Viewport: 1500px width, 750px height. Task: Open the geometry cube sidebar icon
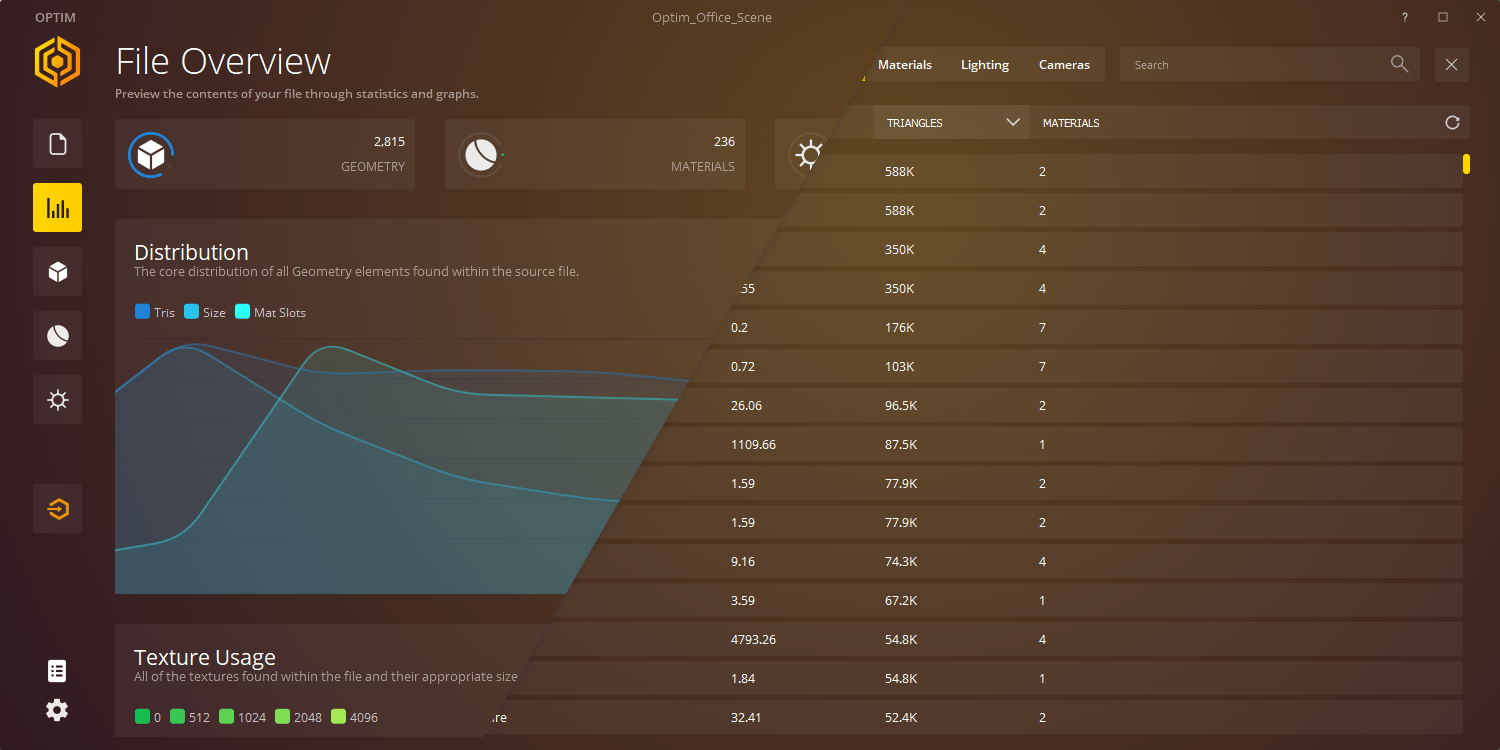pos(57,271)
